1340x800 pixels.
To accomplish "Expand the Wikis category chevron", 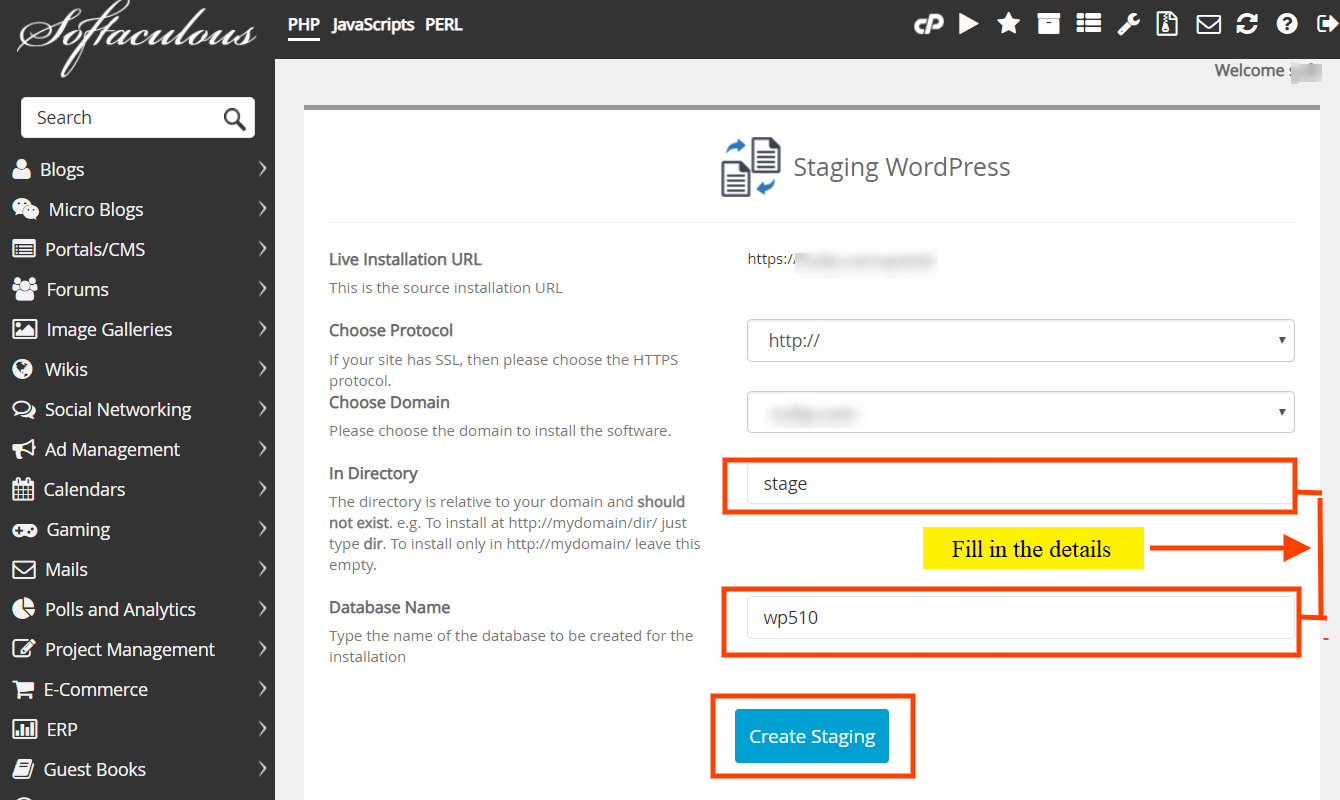I will (262, 369).
